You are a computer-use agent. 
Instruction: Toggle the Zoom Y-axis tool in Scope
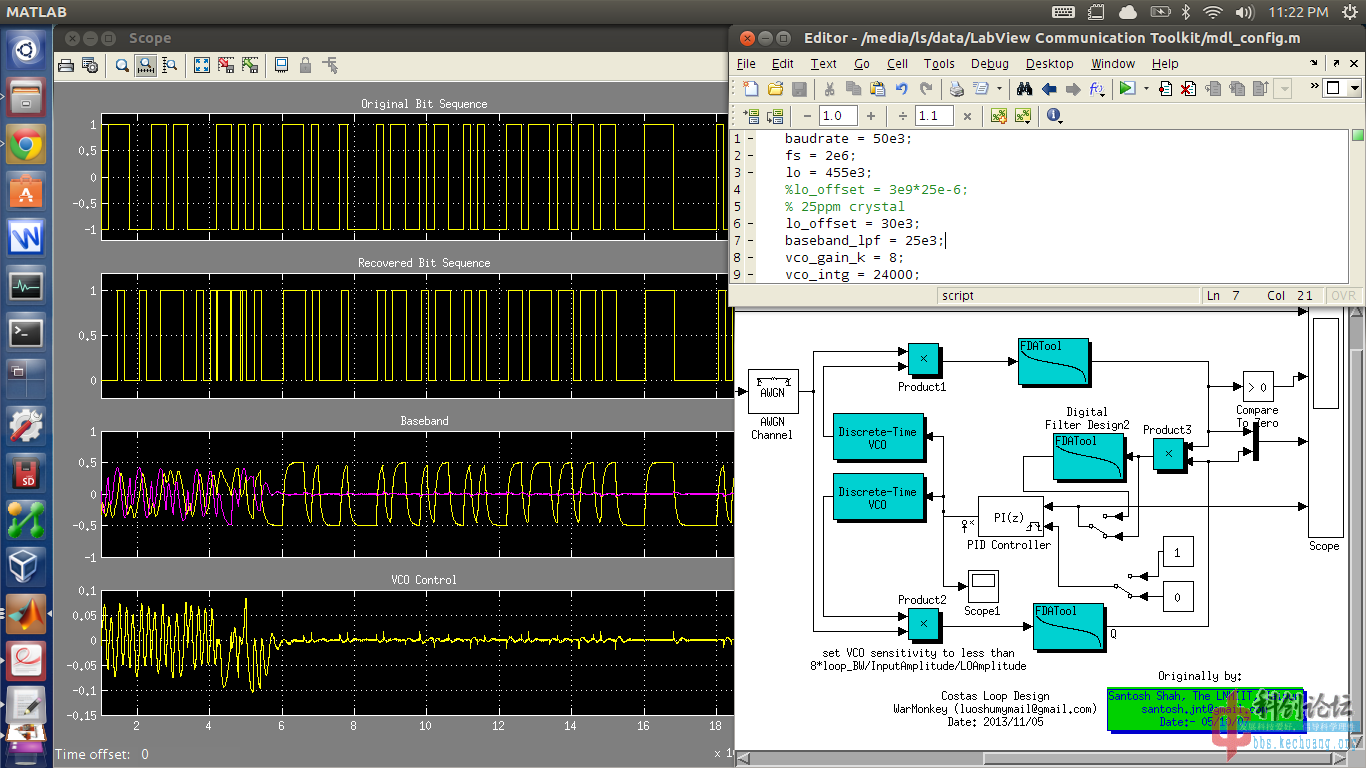tap(170, 65)
